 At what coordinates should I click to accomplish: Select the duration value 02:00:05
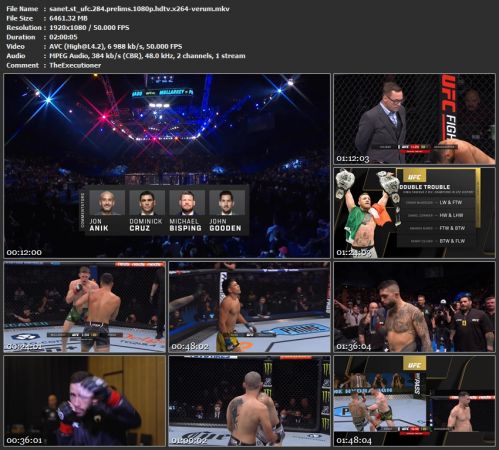(x=63, y=37)
